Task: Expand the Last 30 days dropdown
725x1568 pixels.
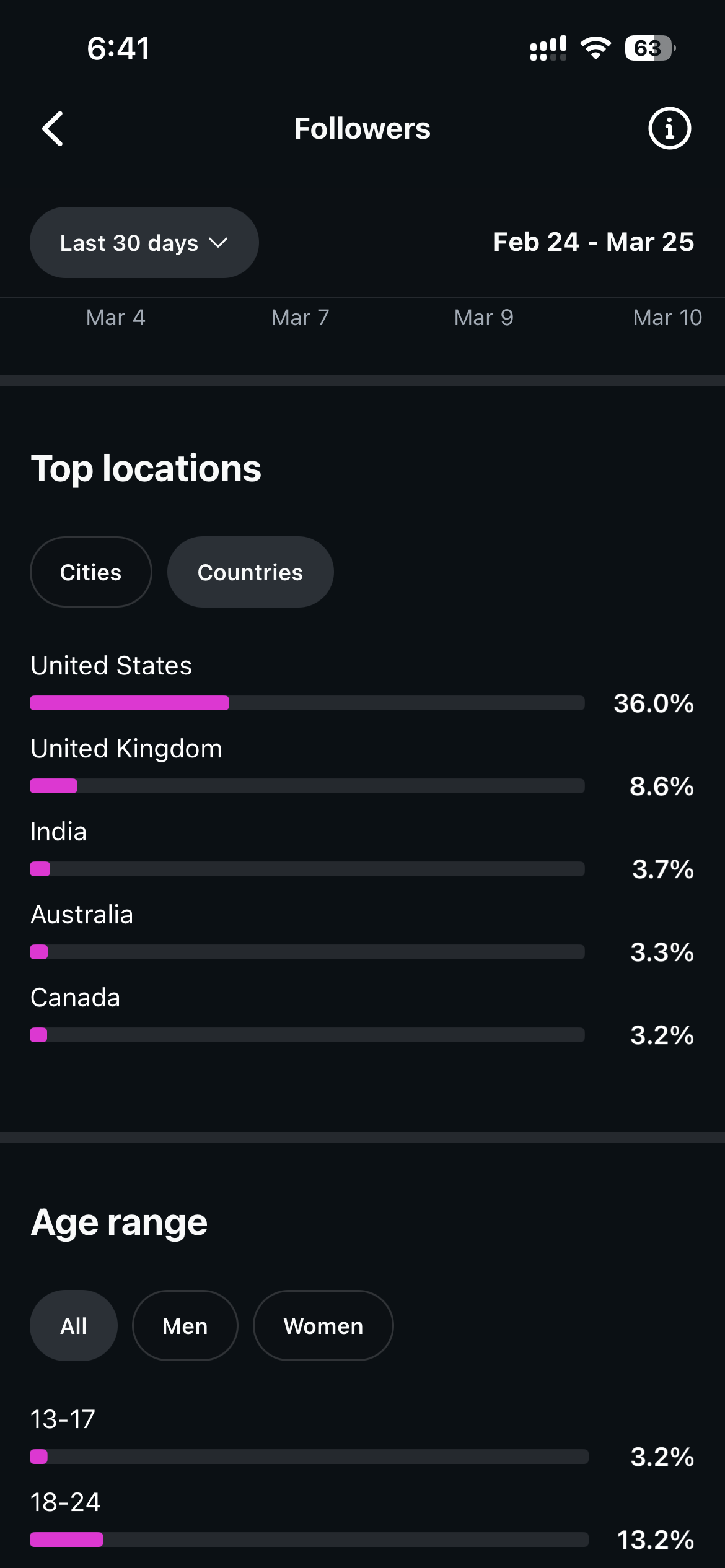Action: click(x=144, y=243)
